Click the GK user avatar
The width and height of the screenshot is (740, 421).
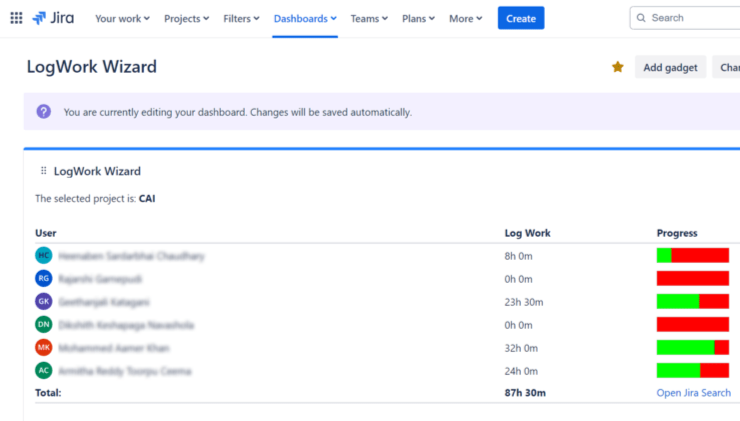(44, 302)
